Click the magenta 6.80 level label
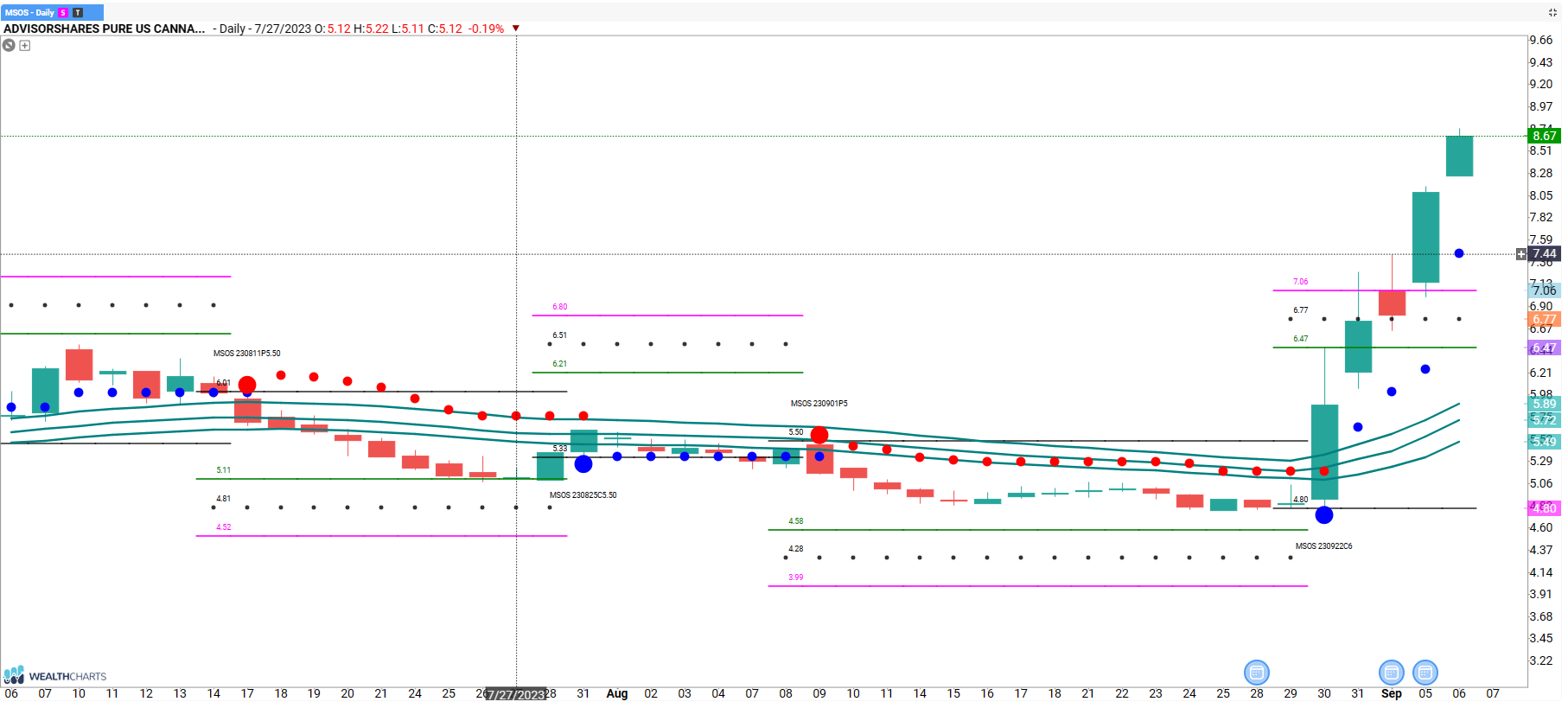 [560, 307]
